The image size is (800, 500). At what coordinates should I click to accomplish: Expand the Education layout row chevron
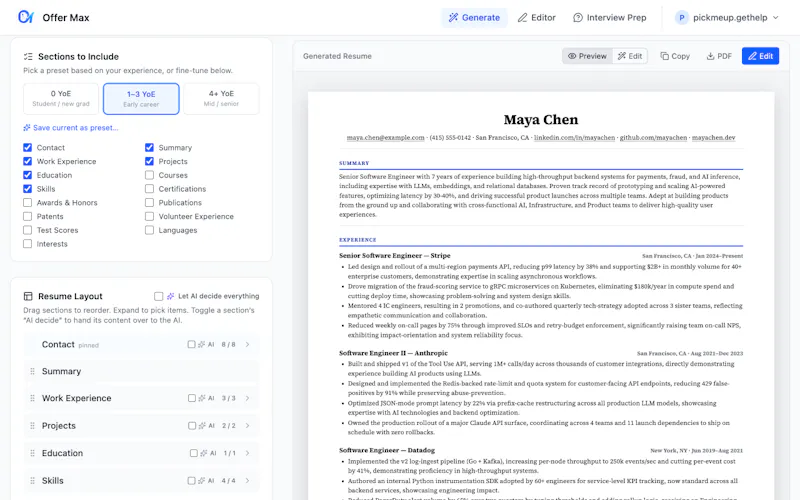point(247,453)
